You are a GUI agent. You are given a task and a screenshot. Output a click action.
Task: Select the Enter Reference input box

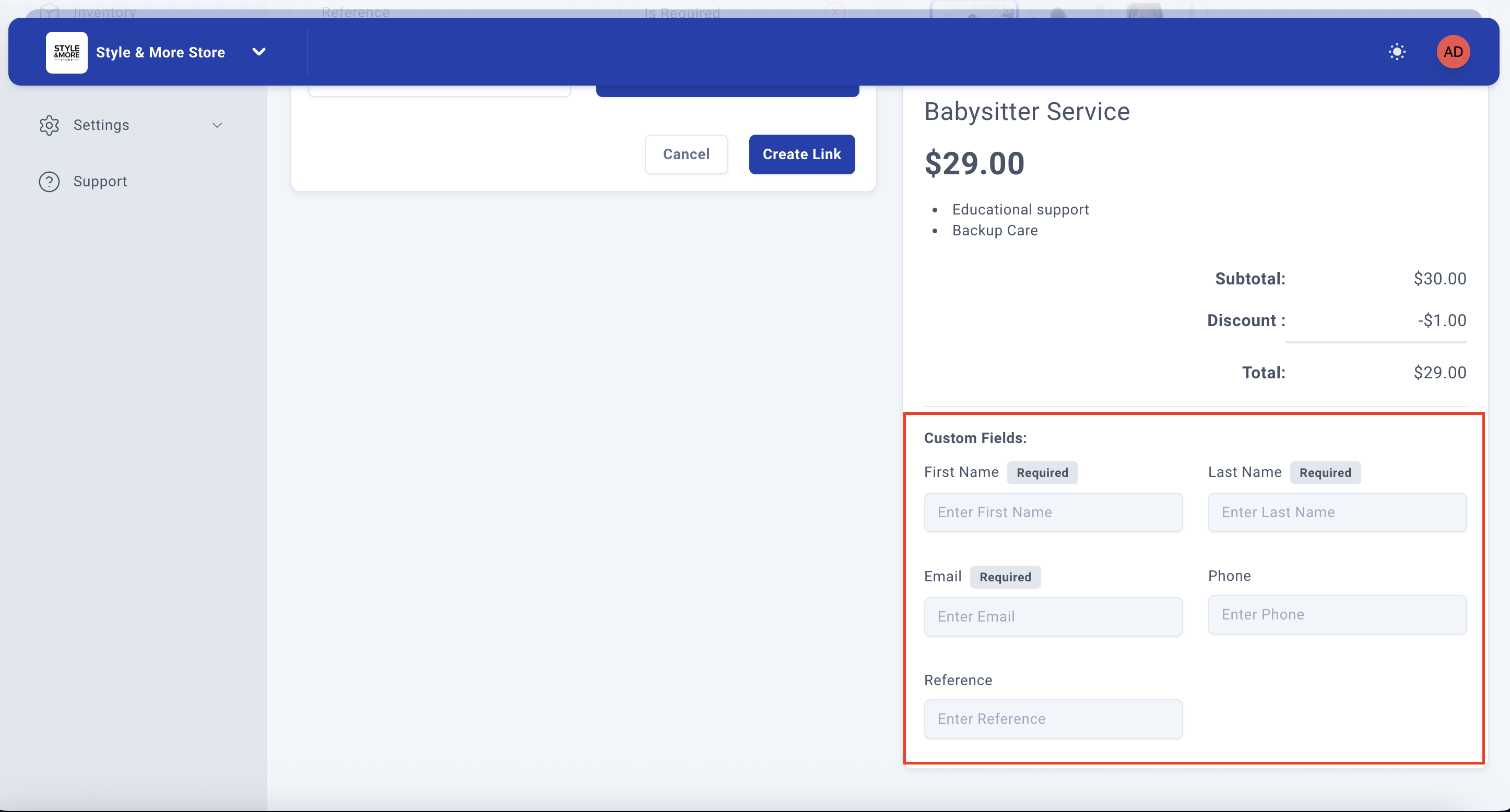1053,719
